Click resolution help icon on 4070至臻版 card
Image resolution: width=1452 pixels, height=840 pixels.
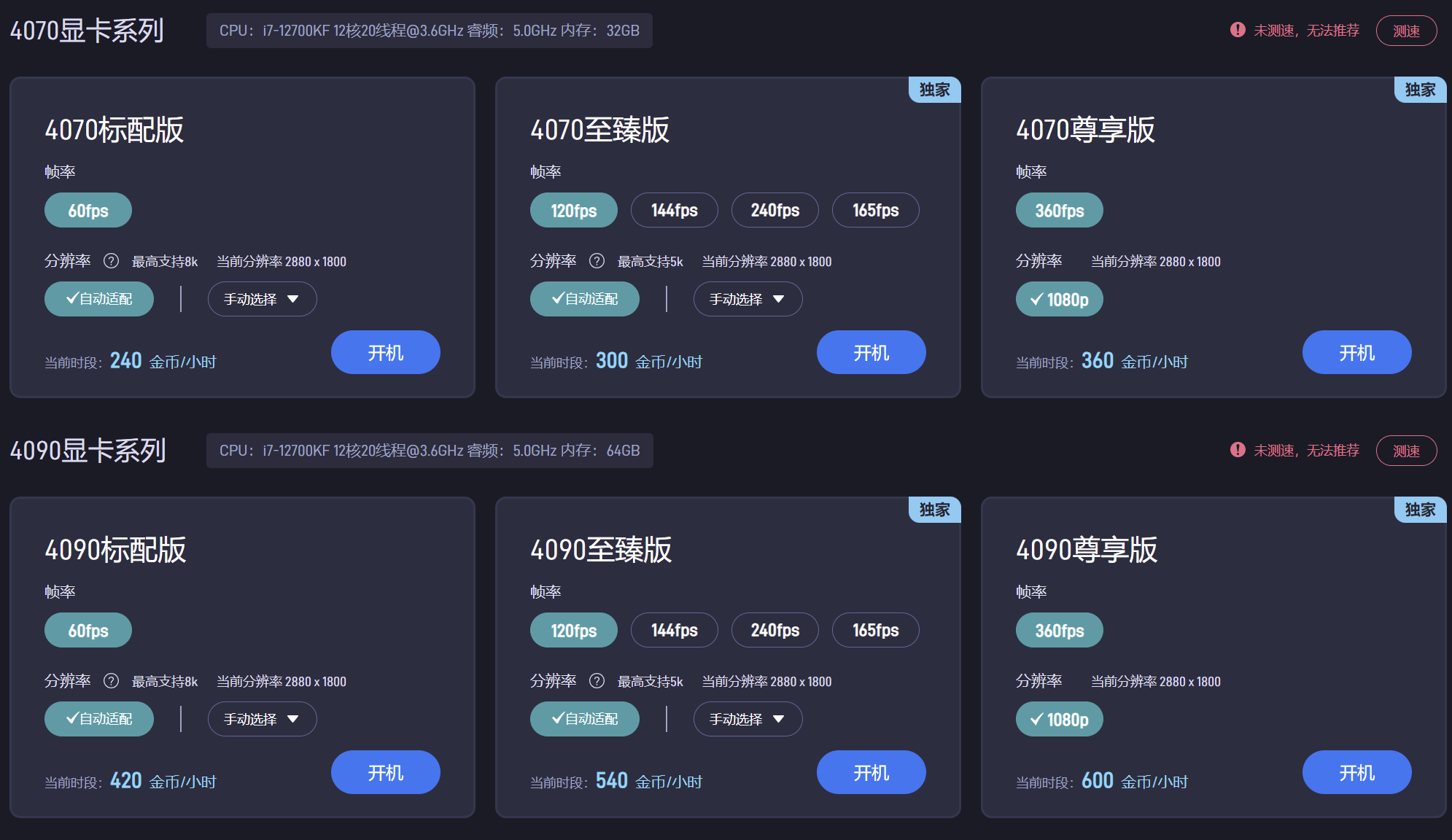click(x=597, y=261)
